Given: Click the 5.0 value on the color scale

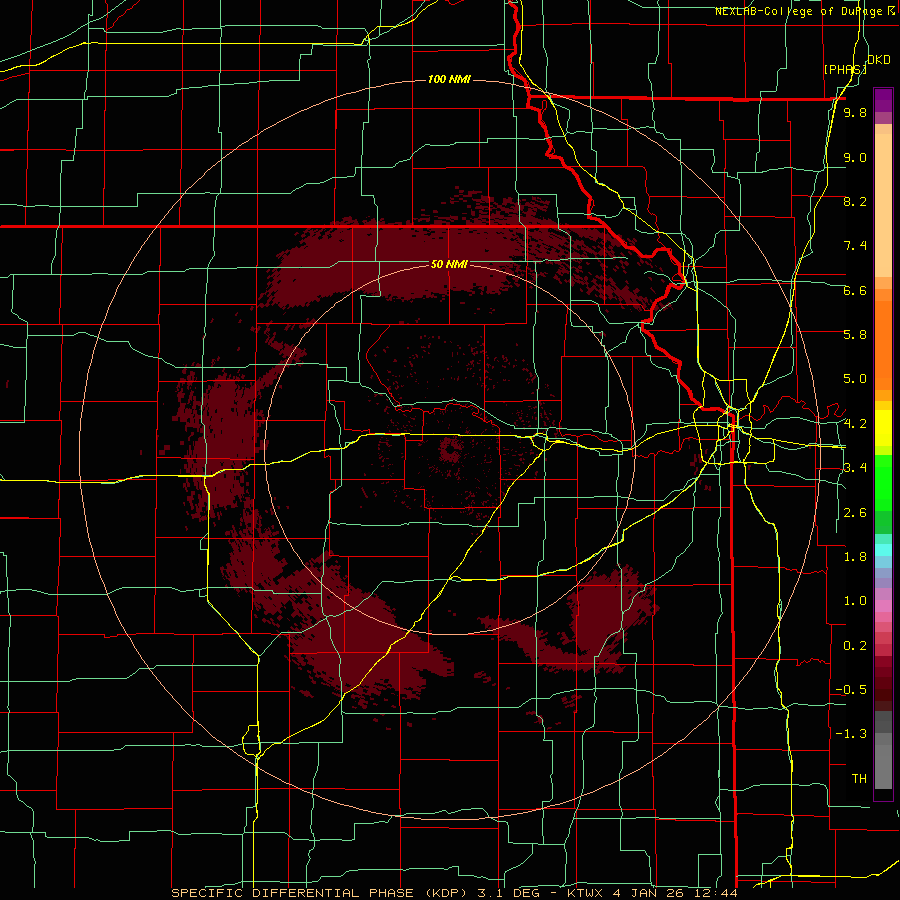Looking at the screenshot, I should point(855,379).
